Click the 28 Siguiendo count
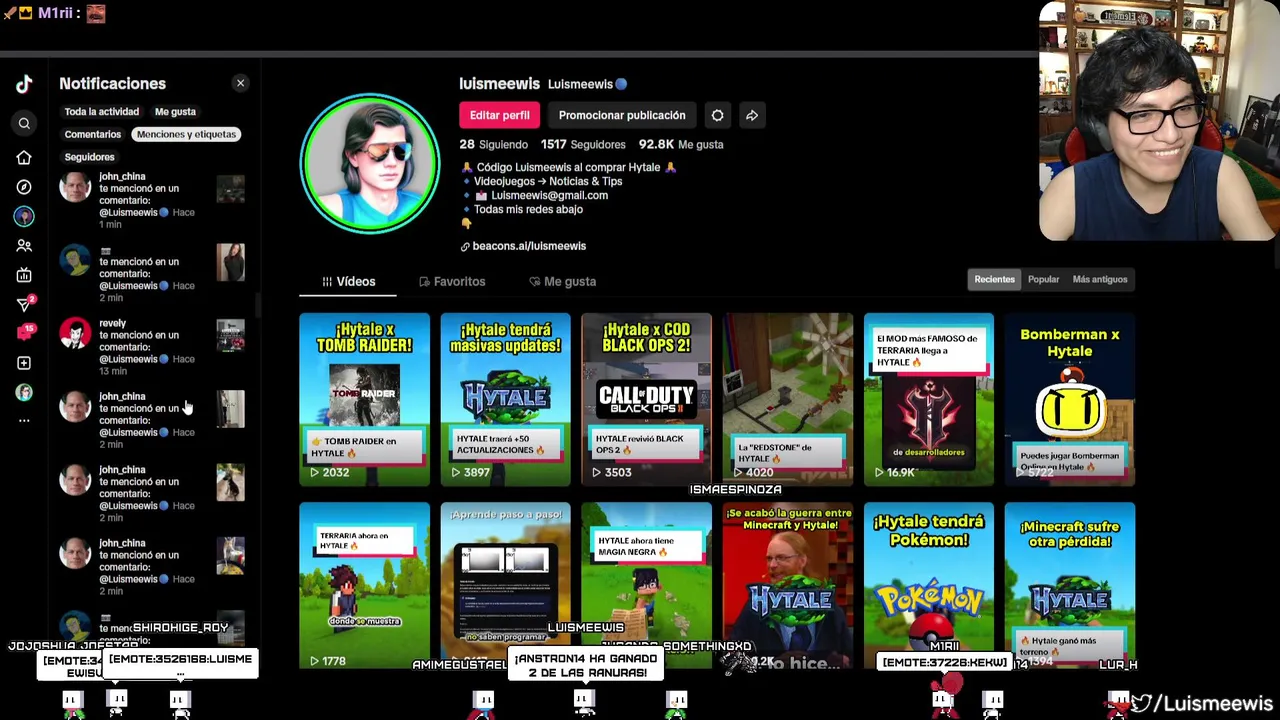1280x720 pixels. [x=493, y=144]
